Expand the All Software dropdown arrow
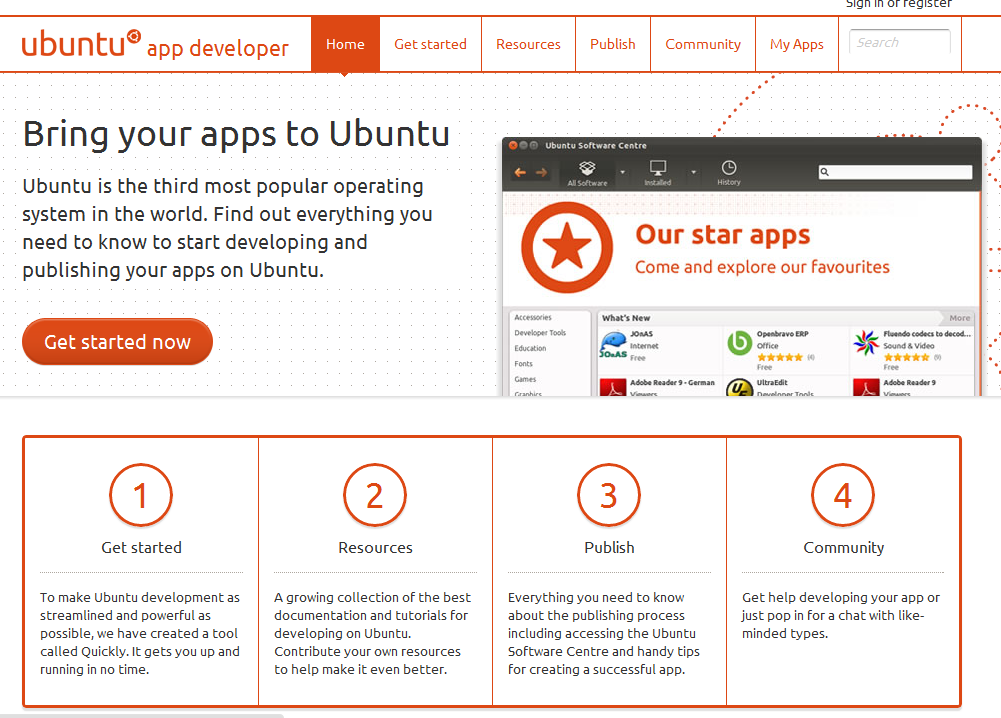Viewport: 1001px width, 718px height. tap(622, 172)
